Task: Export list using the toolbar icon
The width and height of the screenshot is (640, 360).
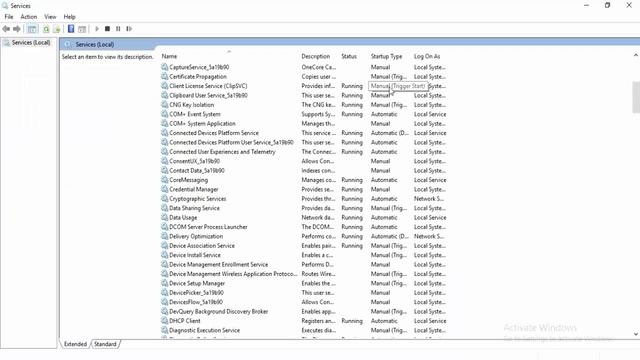Action: tap(57, 29)
